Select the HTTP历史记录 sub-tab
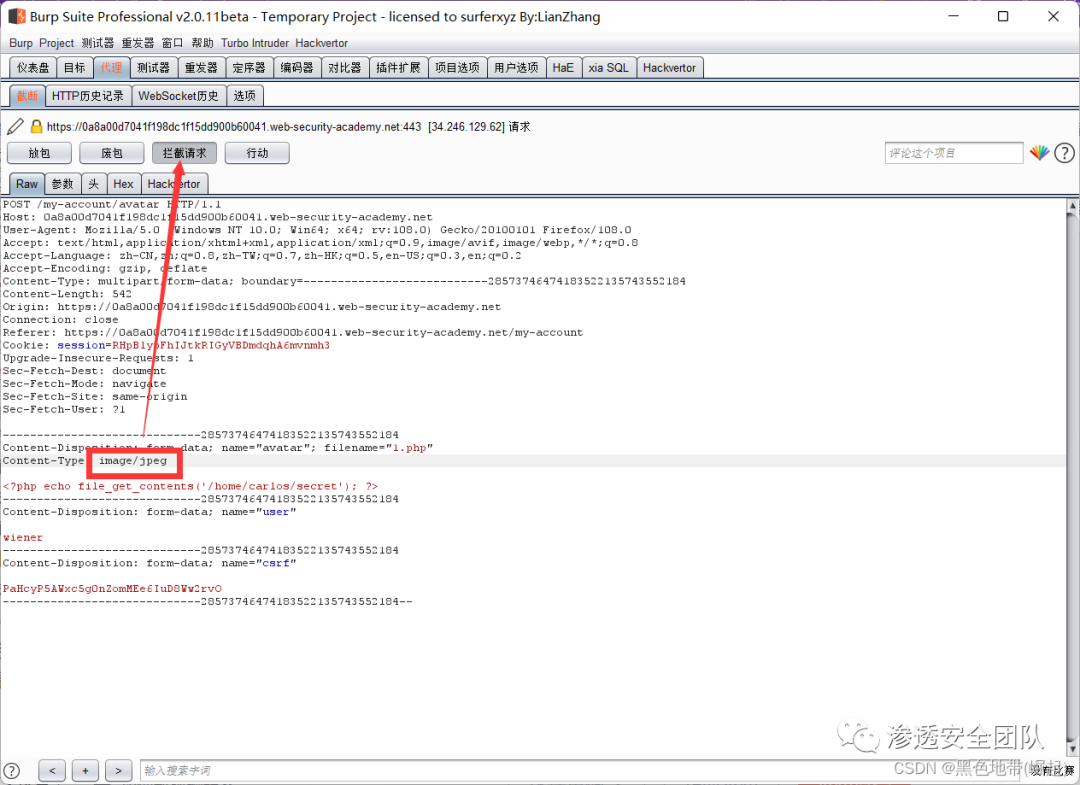 coord(87,96)
